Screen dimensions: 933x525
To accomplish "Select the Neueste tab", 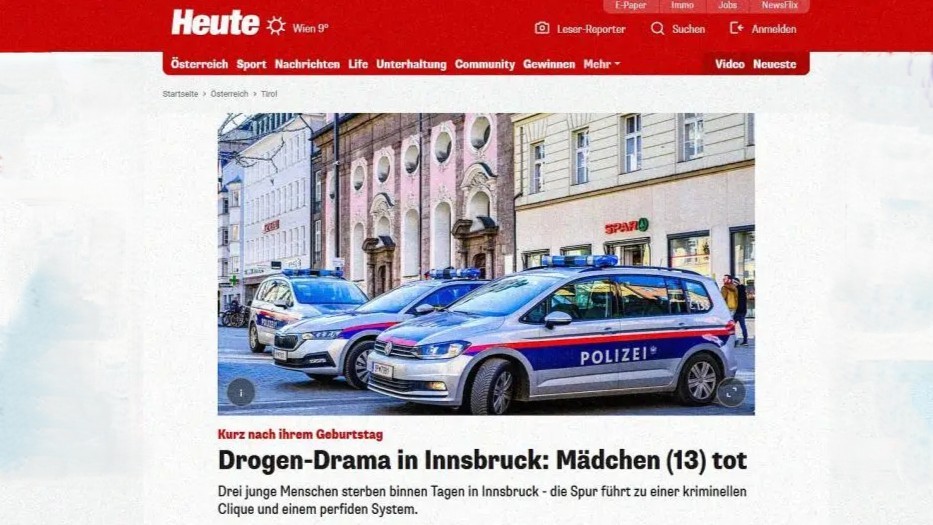I will click(774, 64).
